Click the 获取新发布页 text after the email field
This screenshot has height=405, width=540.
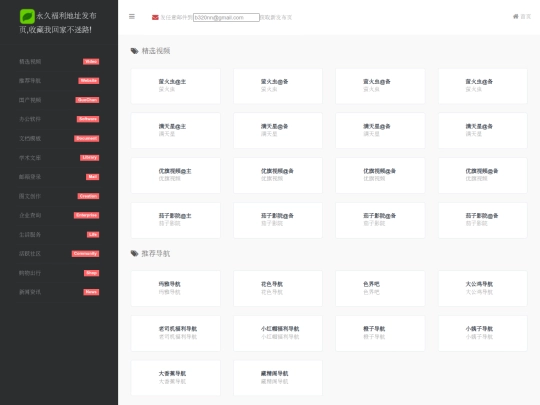coord(276,17)
